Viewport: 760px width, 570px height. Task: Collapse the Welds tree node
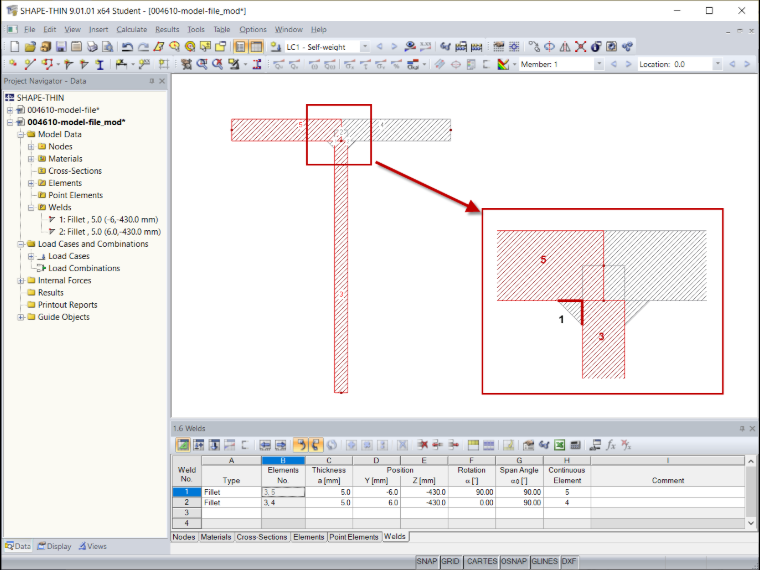(x=31, y=207)
